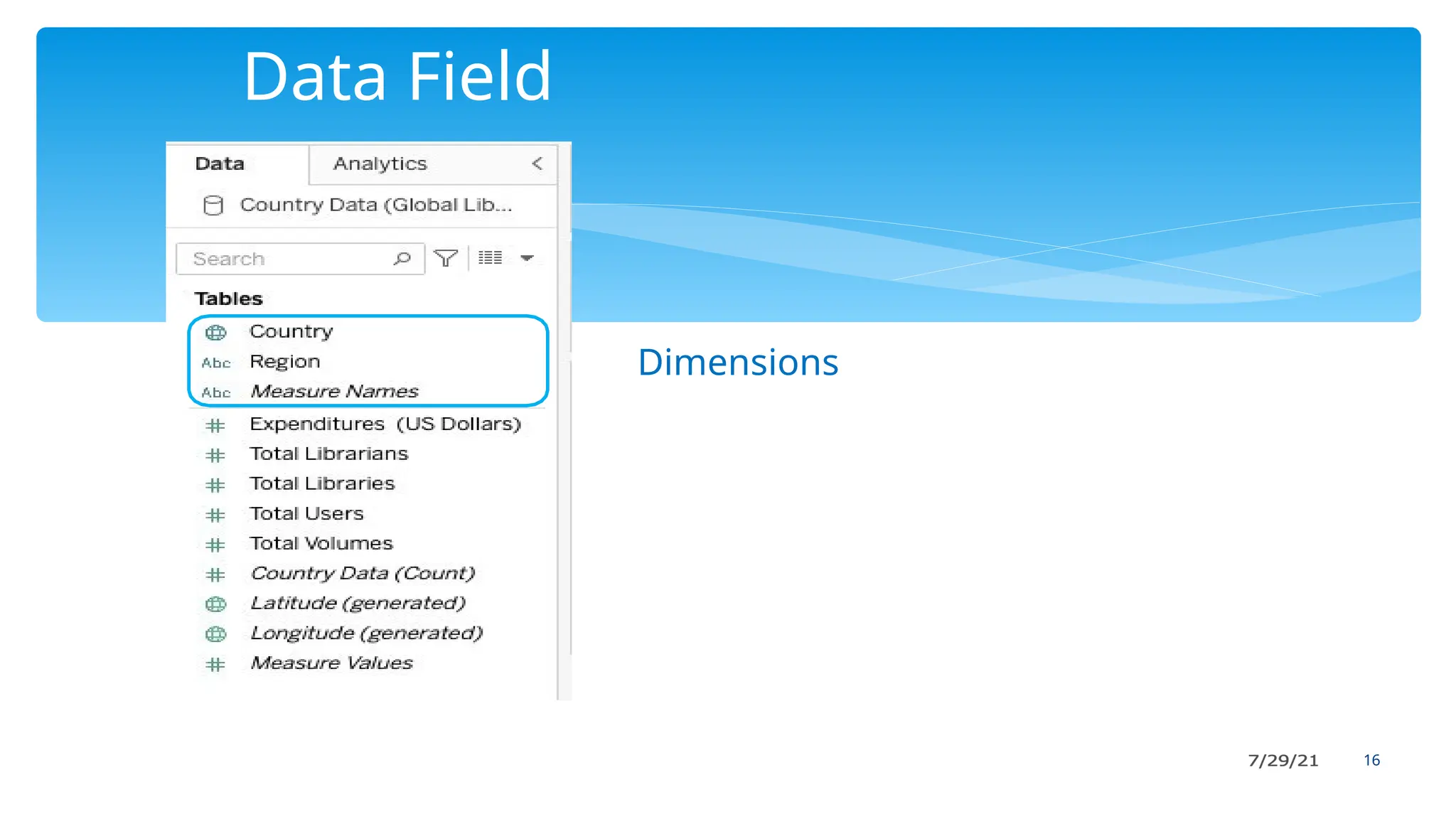
Task: Click the number icon beside Total Libraries
Action: coord(215,486)
